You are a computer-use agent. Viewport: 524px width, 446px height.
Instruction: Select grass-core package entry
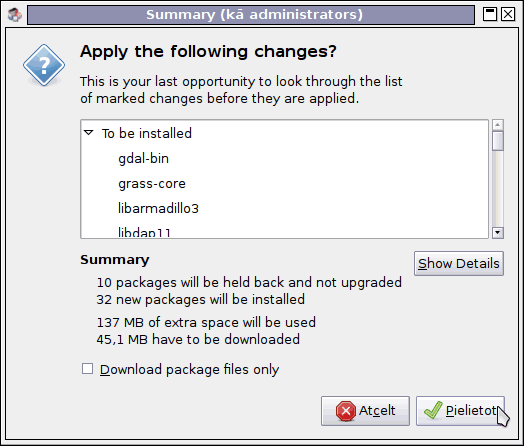point(152,184)
